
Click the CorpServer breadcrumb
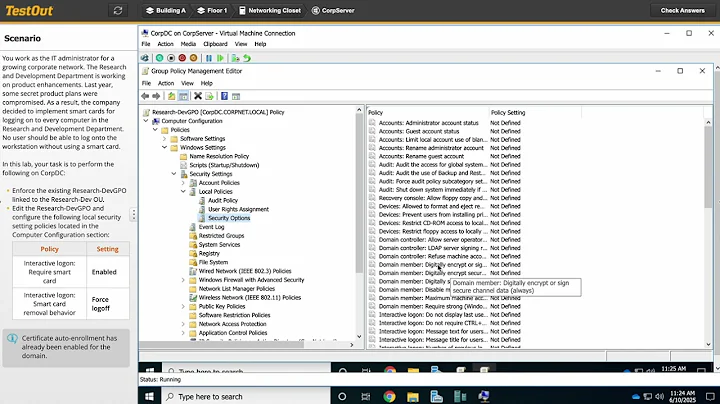(x=333, y=11)
